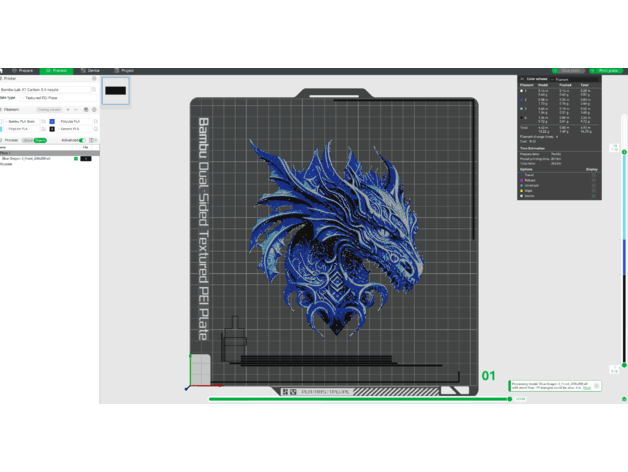Viewport: 628px width, 472px height.
Task: Select the Global process mode
Action: pyautogui.click(x=28, y=140)
